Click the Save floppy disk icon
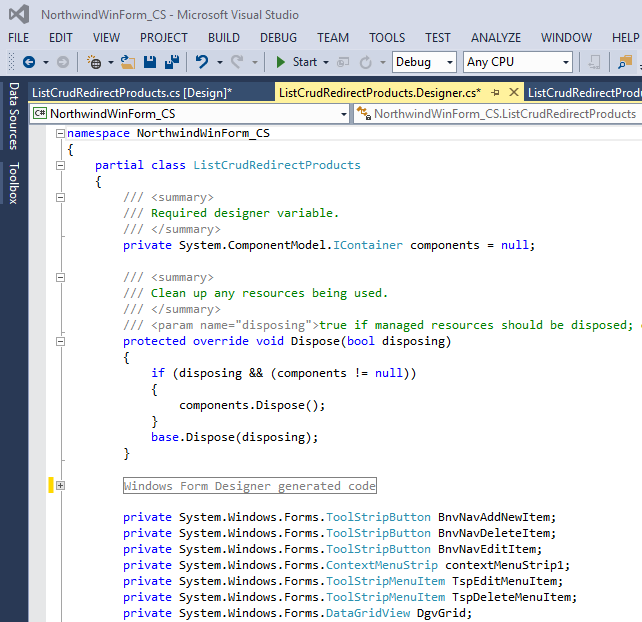 (150, 62)
